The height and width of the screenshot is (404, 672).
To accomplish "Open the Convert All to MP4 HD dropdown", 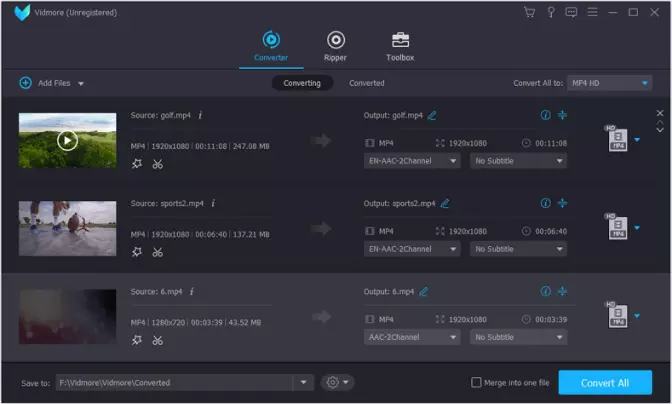I will tap(609, 83).
